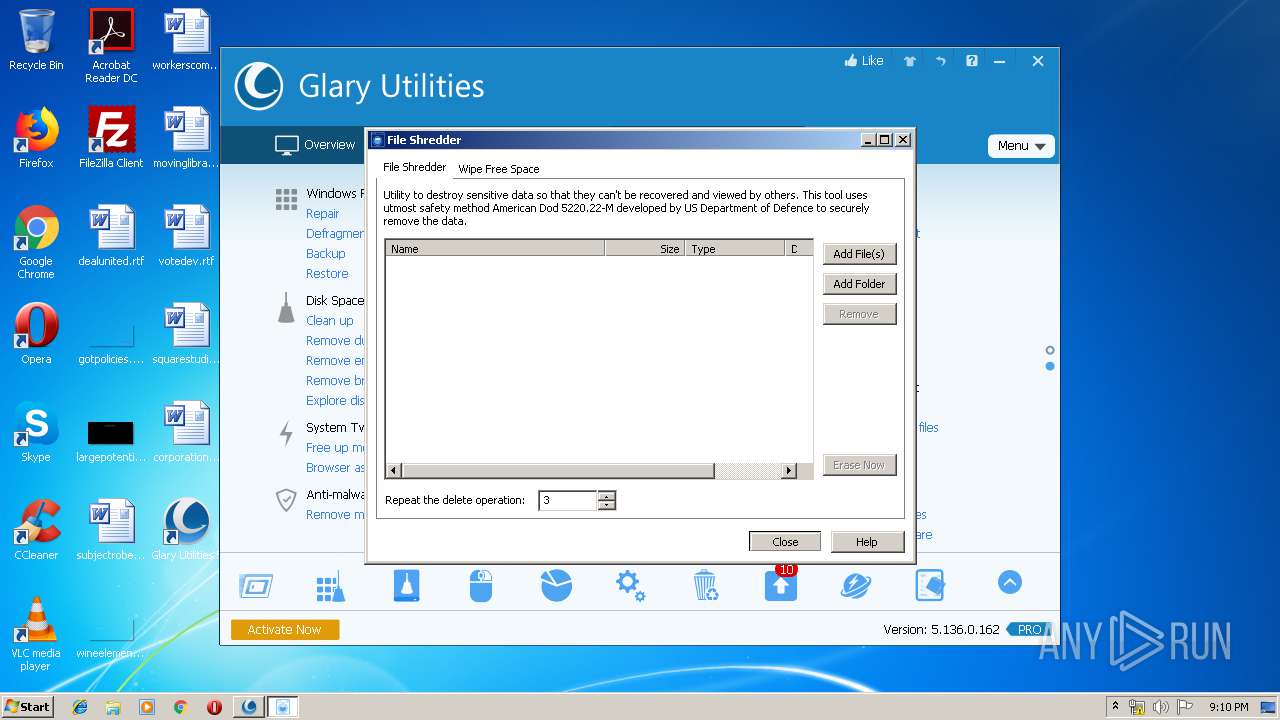This screenshot has width=1280, height=720.
Task: Click the Help button in File Shredder
Action: point(867,542)
